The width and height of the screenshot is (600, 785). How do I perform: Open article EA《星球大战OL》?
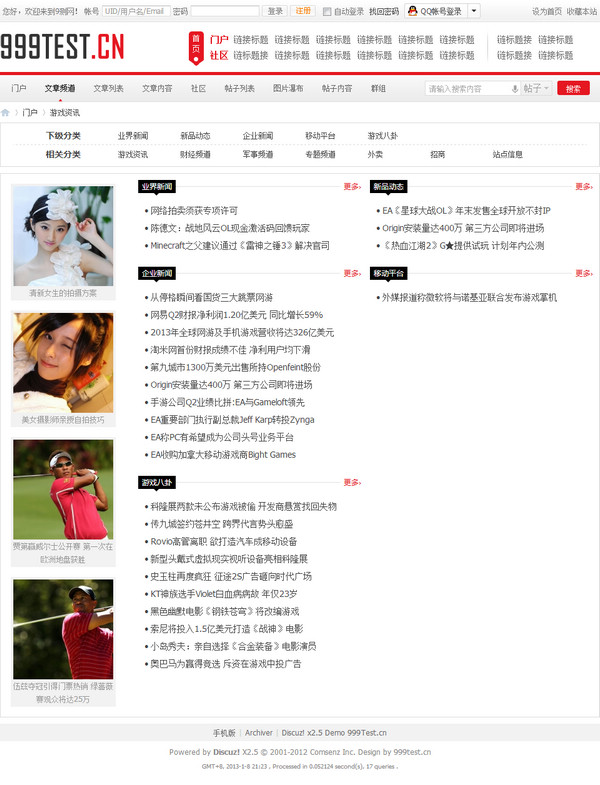click(466, 211)
